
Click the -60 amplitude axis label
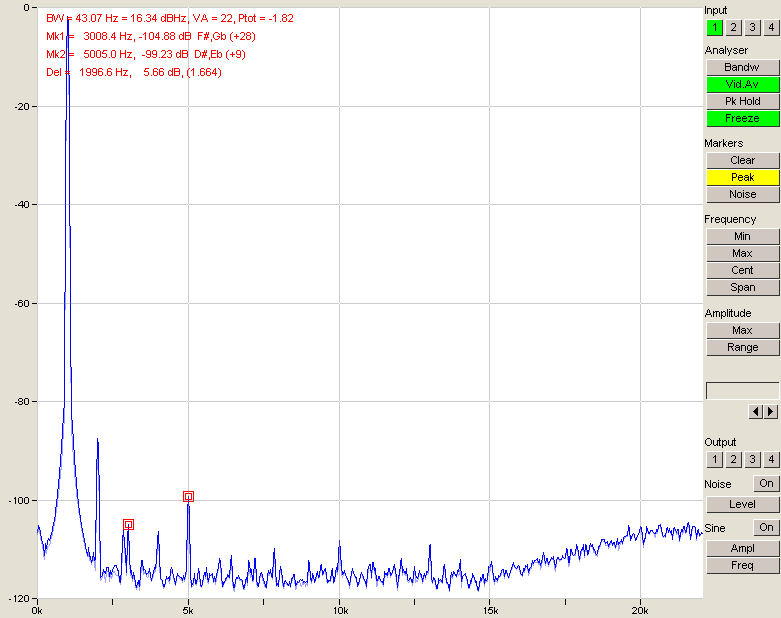(22, 303)
